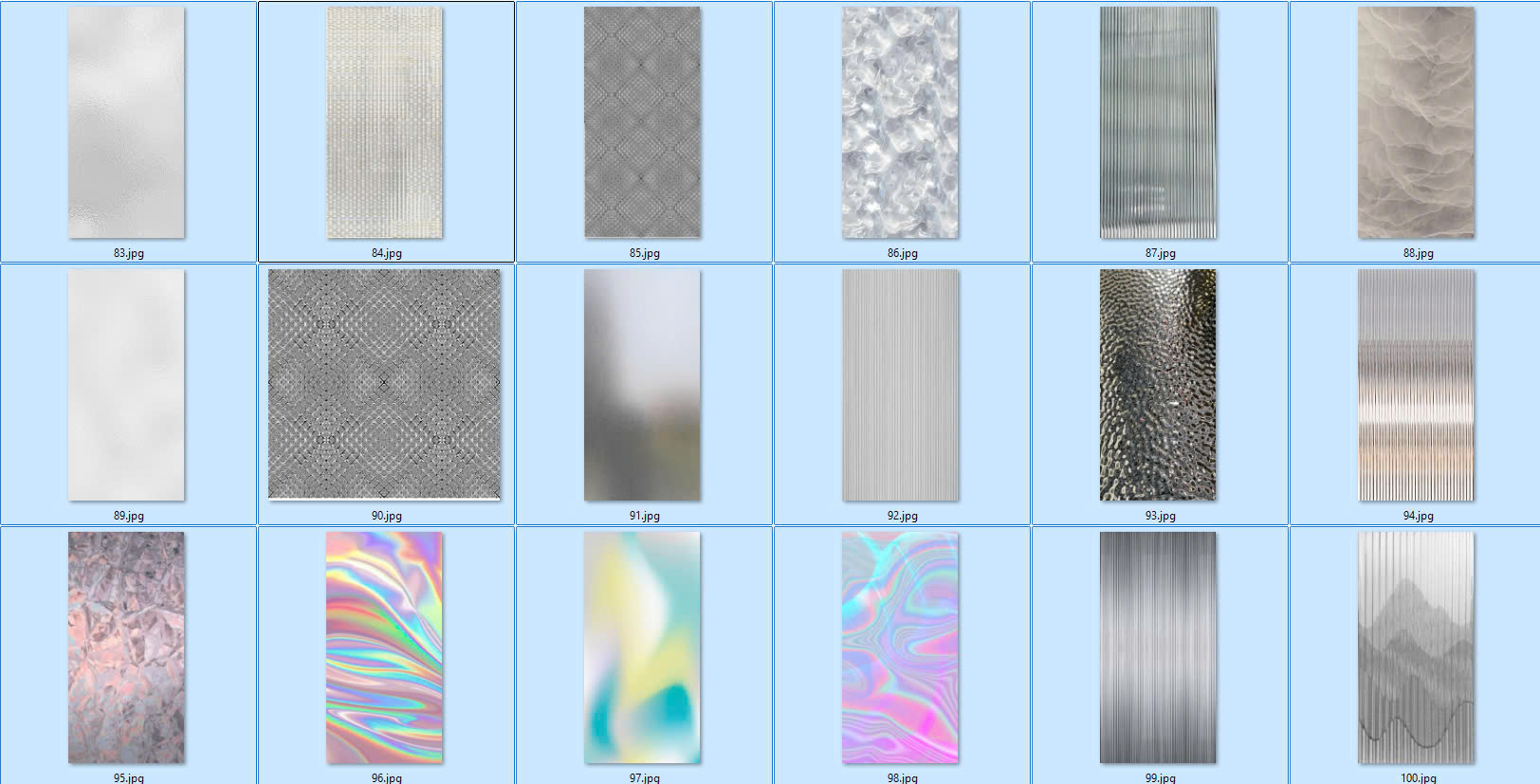This screenshot has width=1540, height=784.
Task: Open the light vertical stripes 92.jpg
Action: click(900, 385)
